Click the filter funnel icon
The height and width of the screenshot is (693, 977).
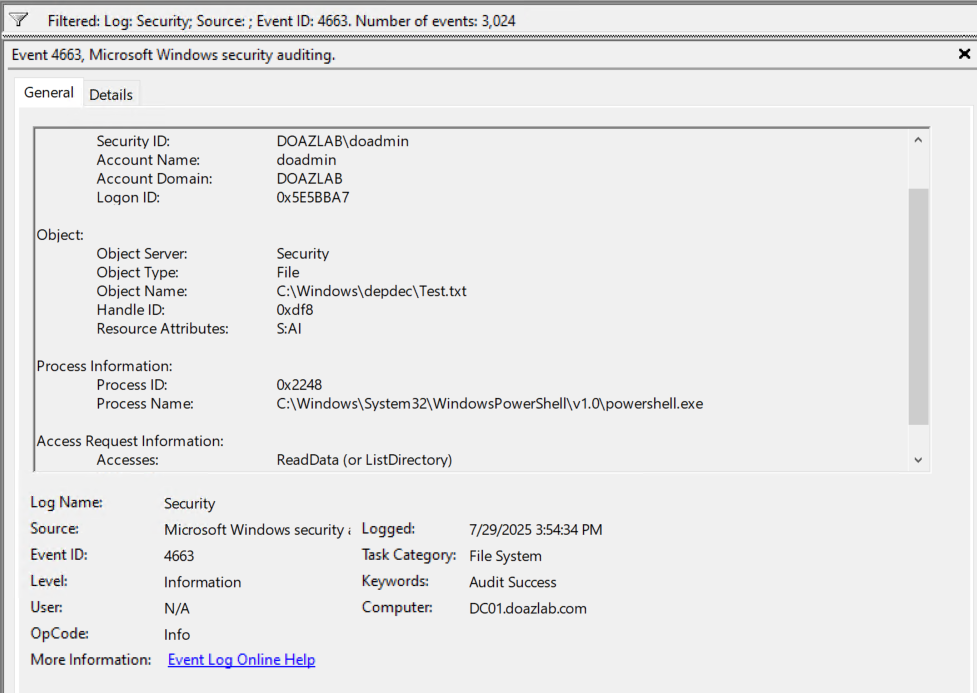(18, 20)
